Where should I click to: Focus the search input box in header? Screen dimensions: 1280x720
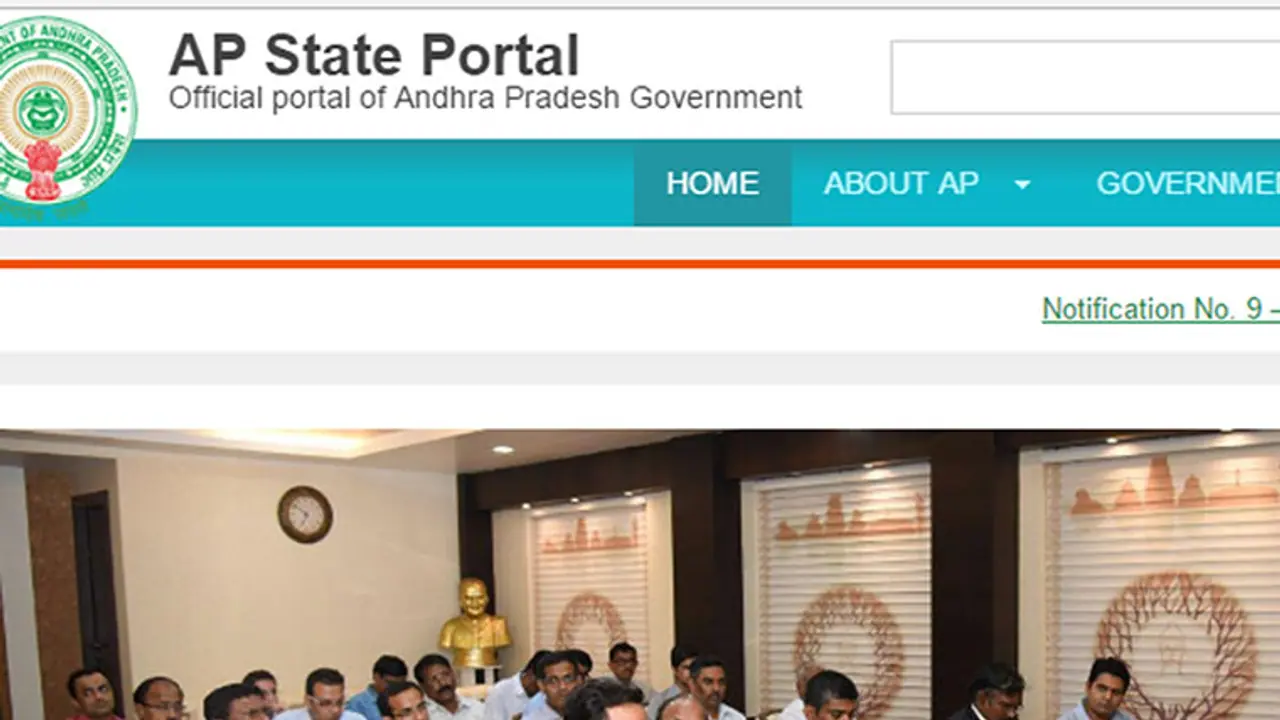pyautogui.click(x=1085, y=77)
